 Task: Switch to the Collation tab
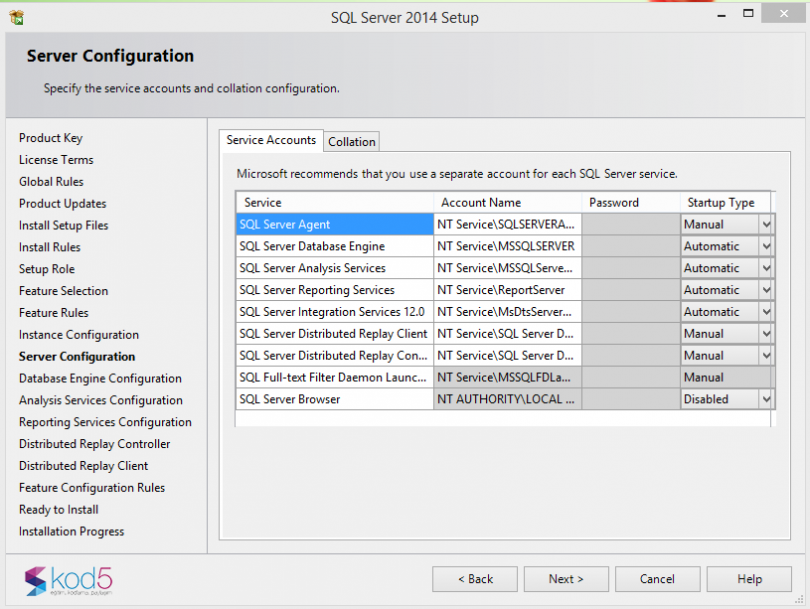351,141
